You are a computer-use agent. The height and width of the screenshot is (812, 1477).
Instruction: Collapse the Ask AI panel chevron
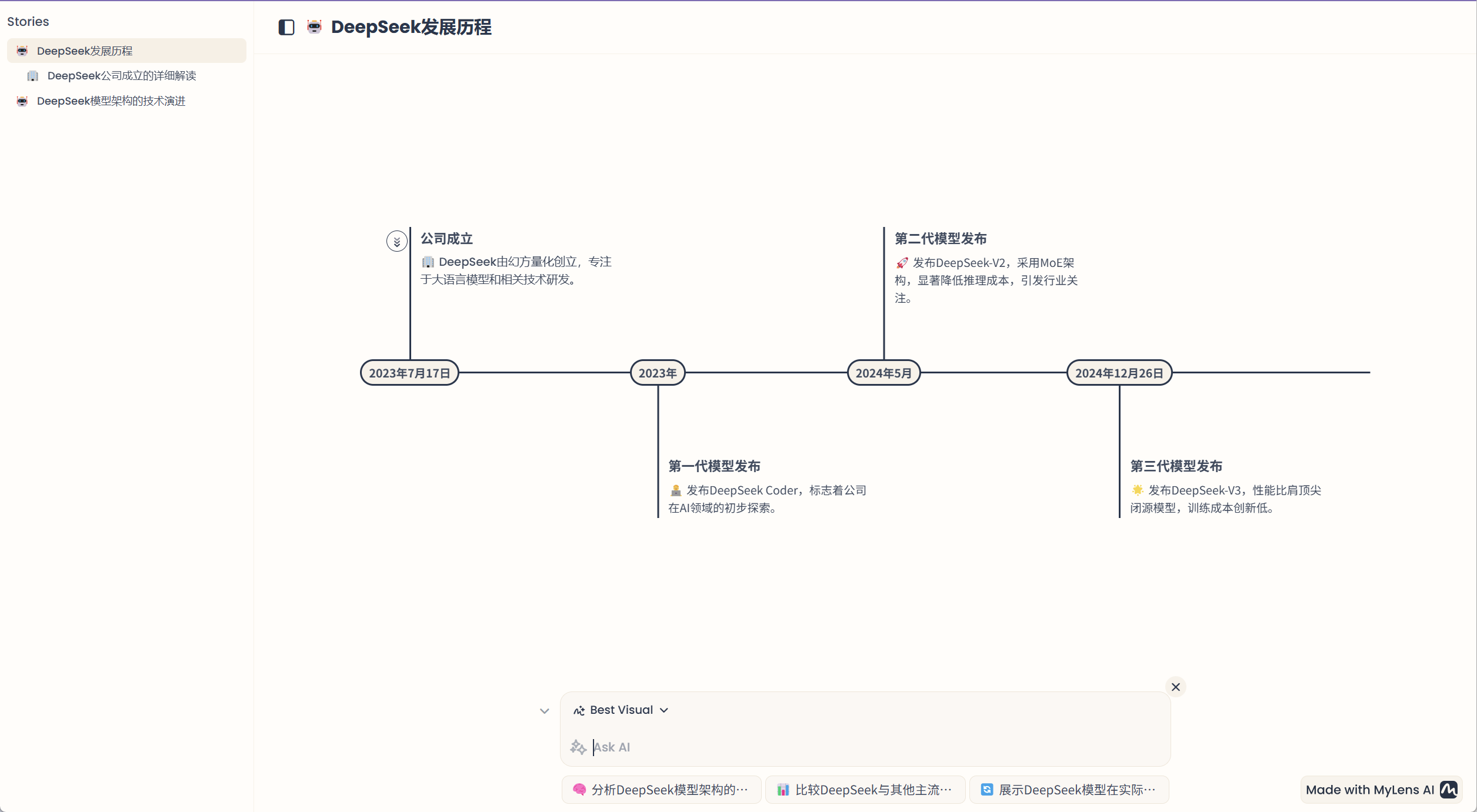coord(545,711)
